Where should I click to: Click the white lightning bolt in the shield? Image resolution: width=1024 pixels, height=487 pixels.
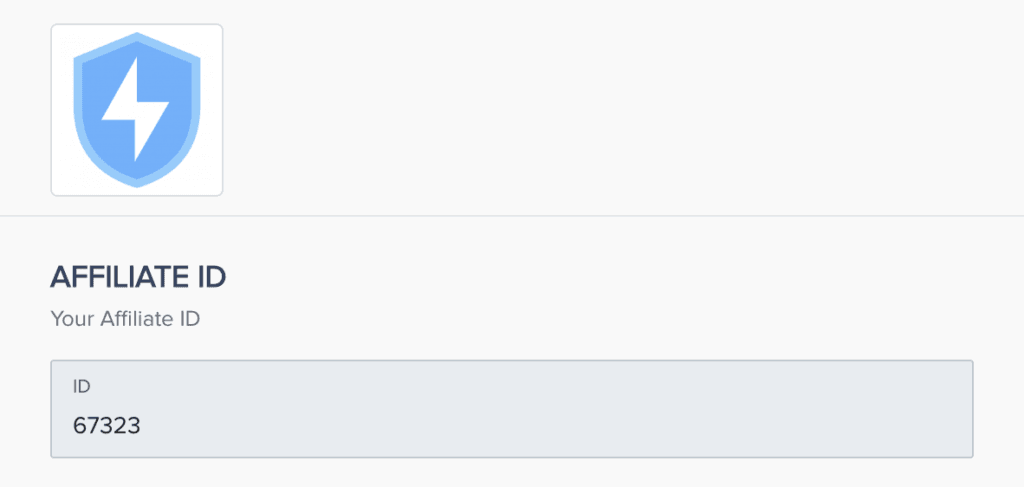(137, 112)
